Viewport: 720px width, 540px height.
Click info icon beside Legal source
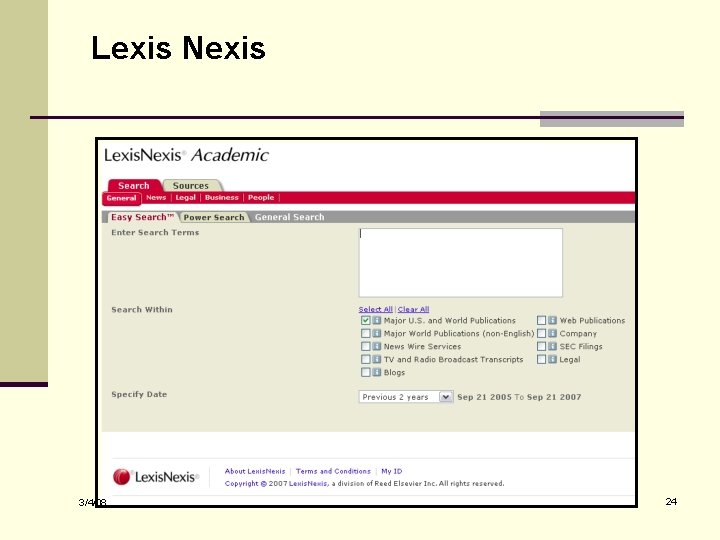tap(552, 359)
